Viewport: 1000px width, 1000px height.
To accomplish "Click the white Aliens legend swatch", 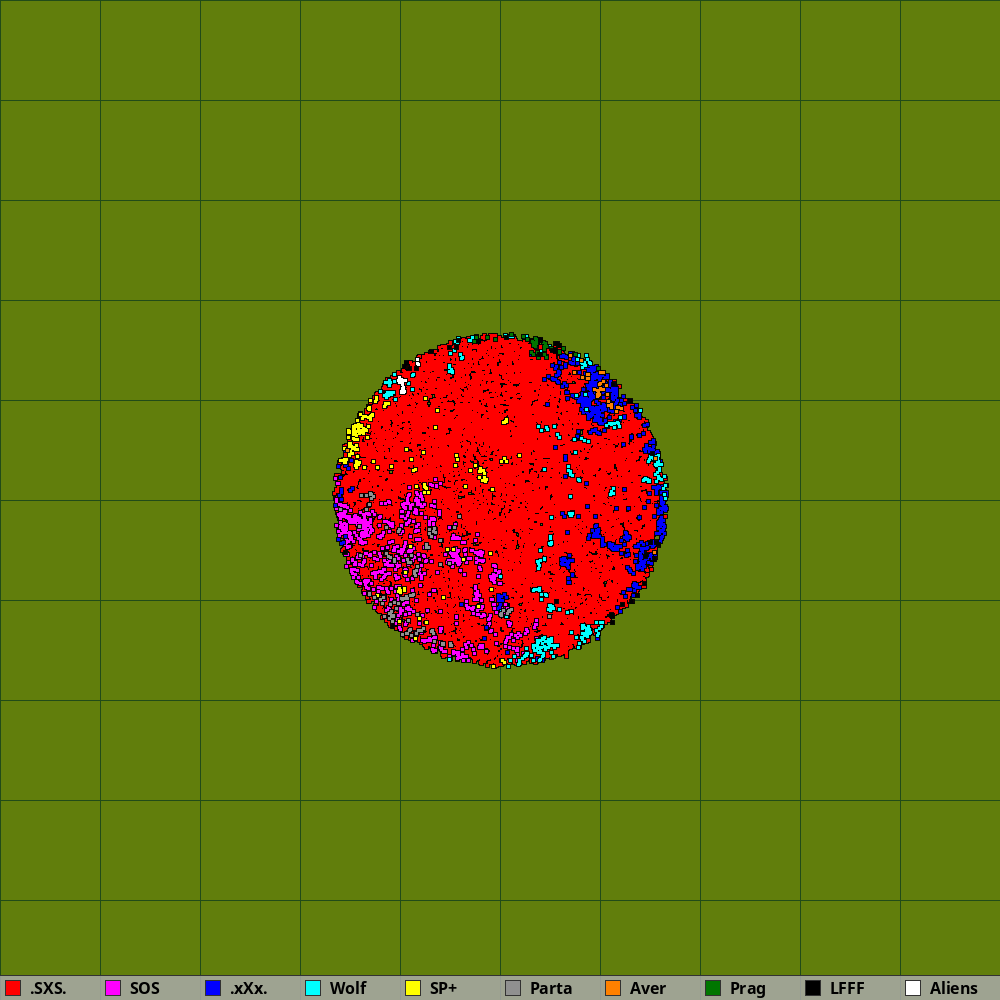I will pyautogui.click(x=913, y=988).
